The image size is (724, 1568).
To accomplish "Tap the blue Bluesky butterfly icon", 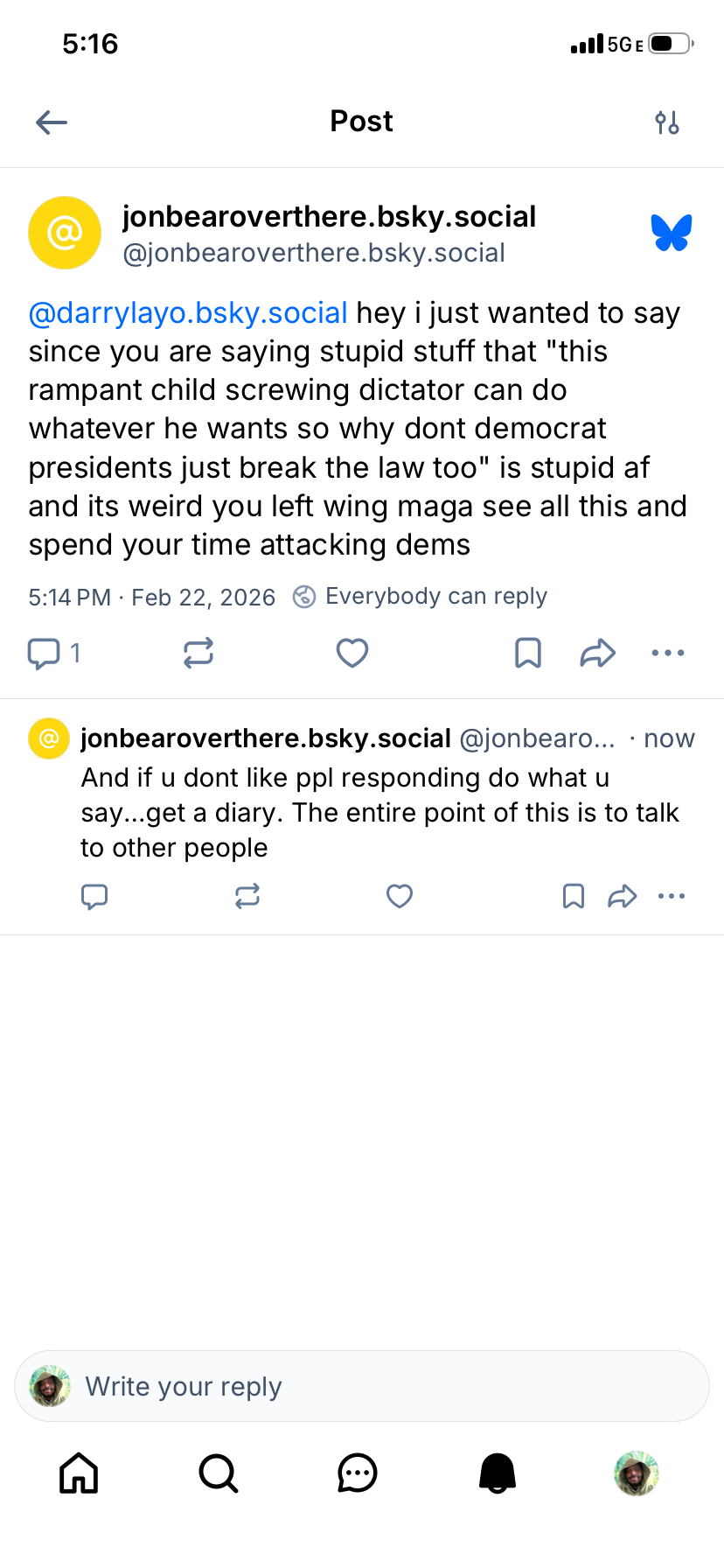I will pos(671,233).
